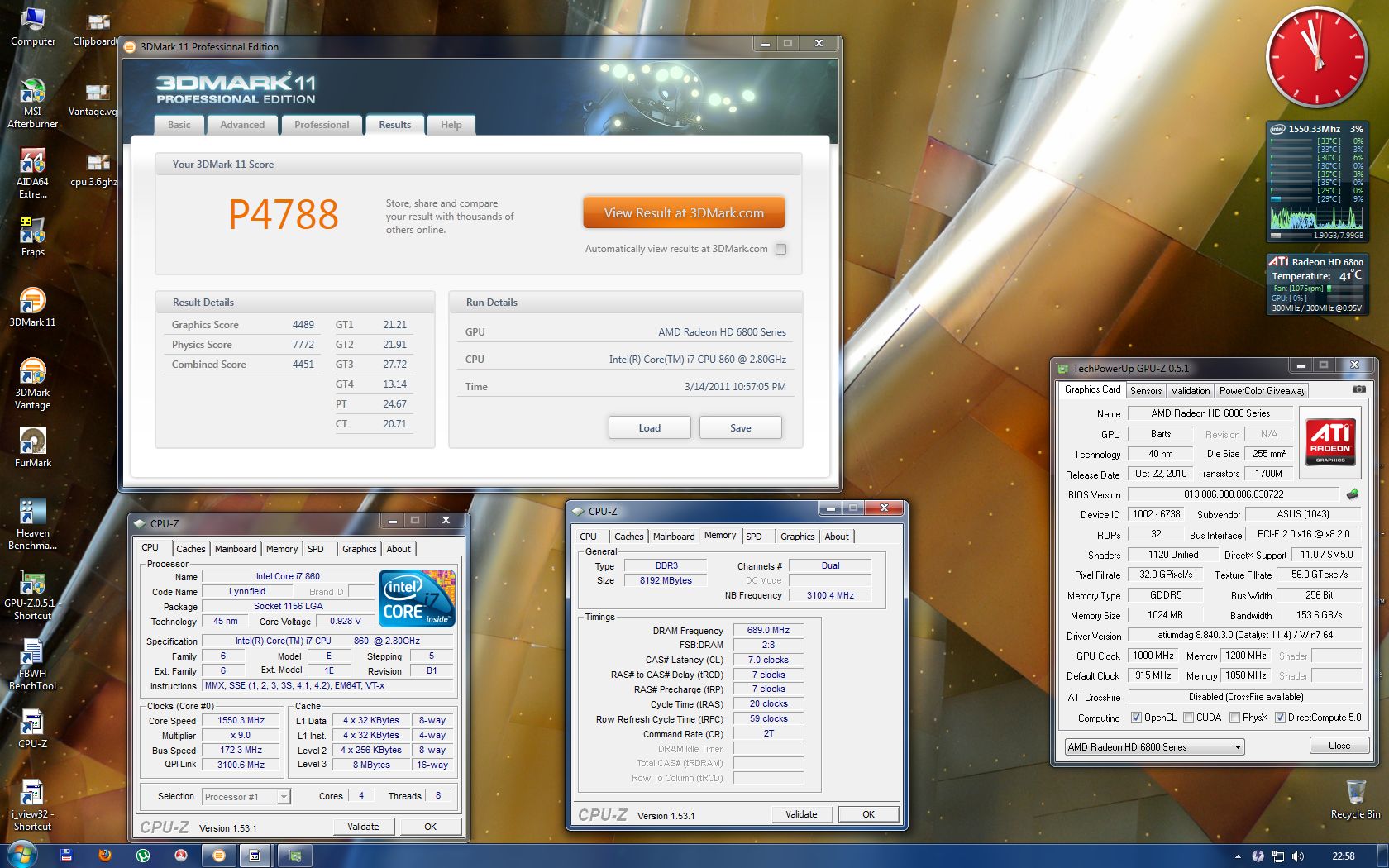1389x868 pixels.
Task: Open the 3DMark Vantage desktop shortcut
Action: pos(32,384)
